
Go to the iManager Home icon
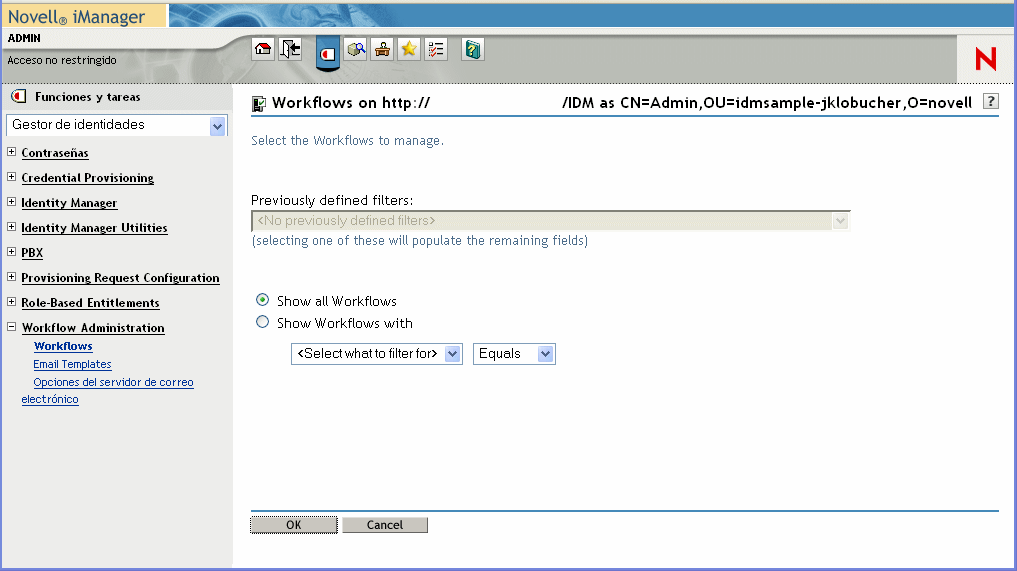click(263, 49)
